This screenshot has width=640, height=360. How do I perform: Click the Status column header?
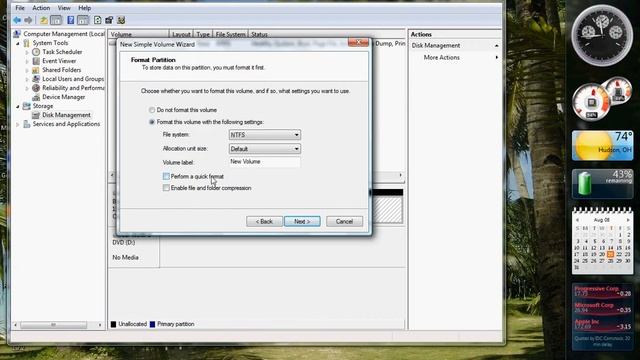click(327, 34)
